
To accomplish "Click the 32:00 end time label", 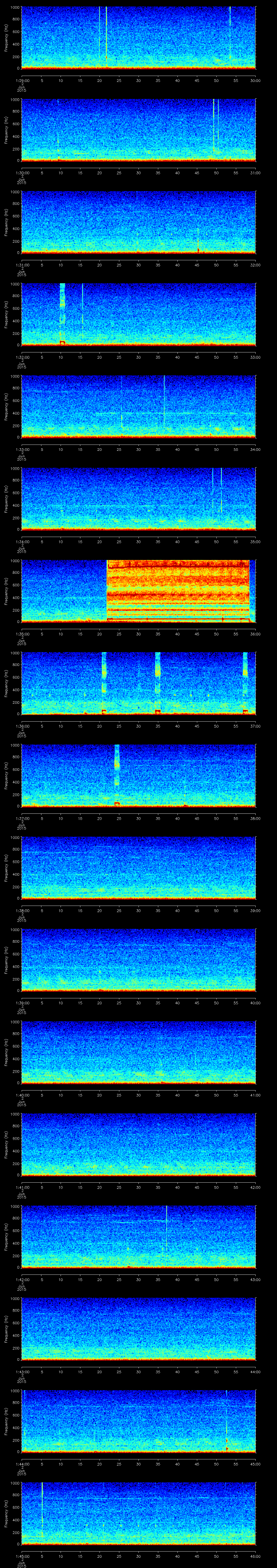I will pyautogui.click(x=255, y=265).
